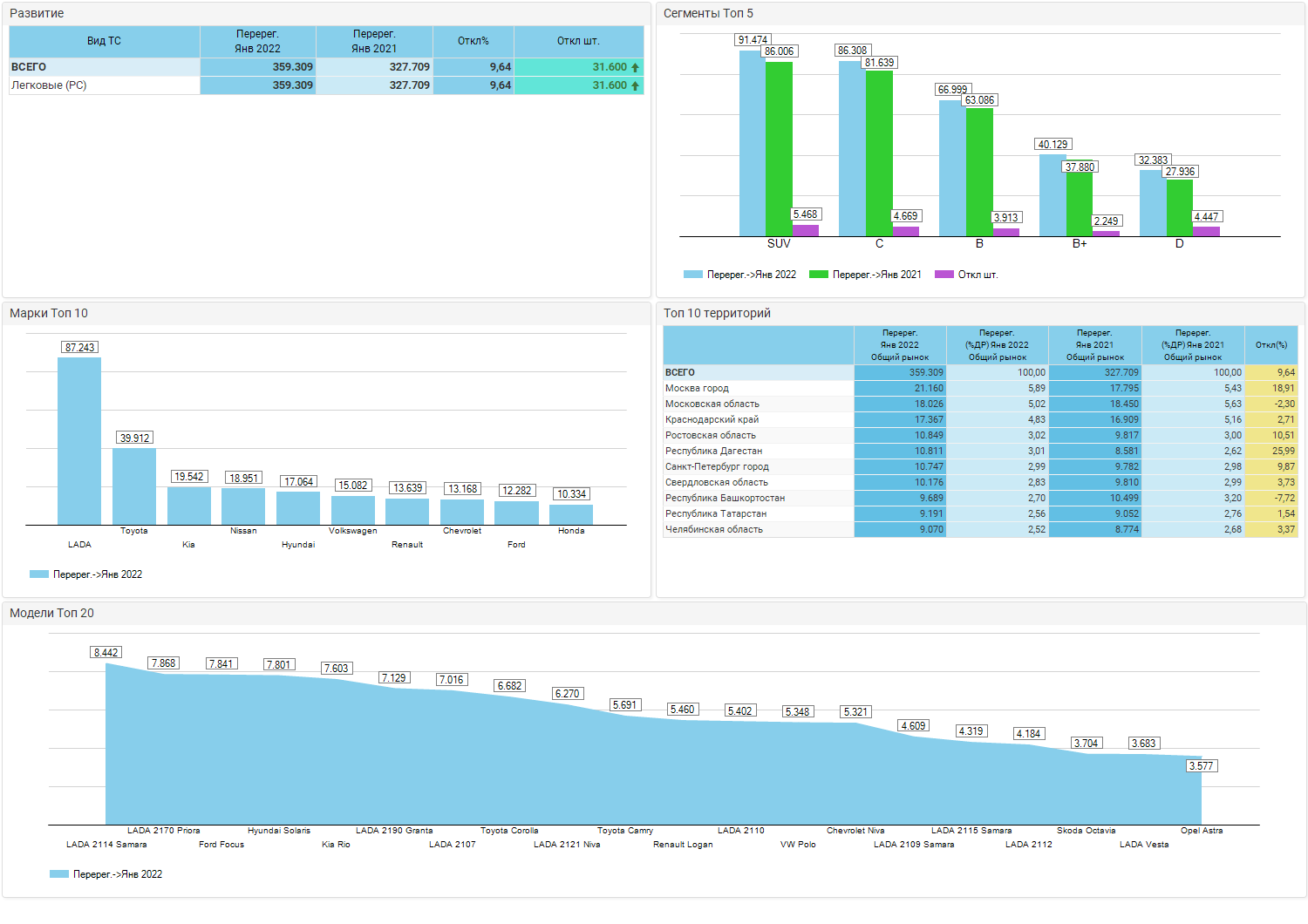This screenshot has height=924, width=1308.
Task: Click the green SUV bar for Янв 2021
Action: coord(779,149)
